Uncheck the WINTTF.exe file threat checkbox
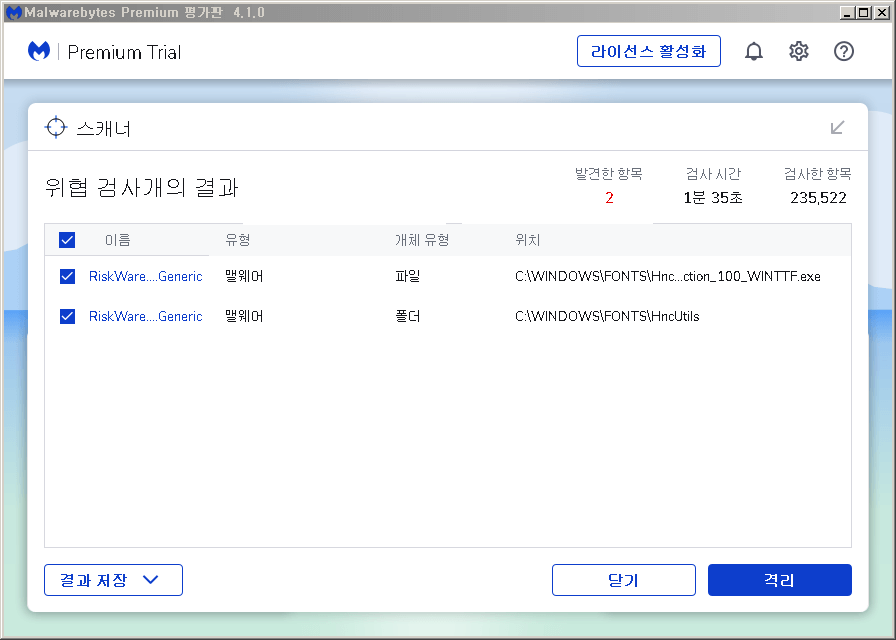This screenshot has width=896, height=640. (x=67, y=277)
